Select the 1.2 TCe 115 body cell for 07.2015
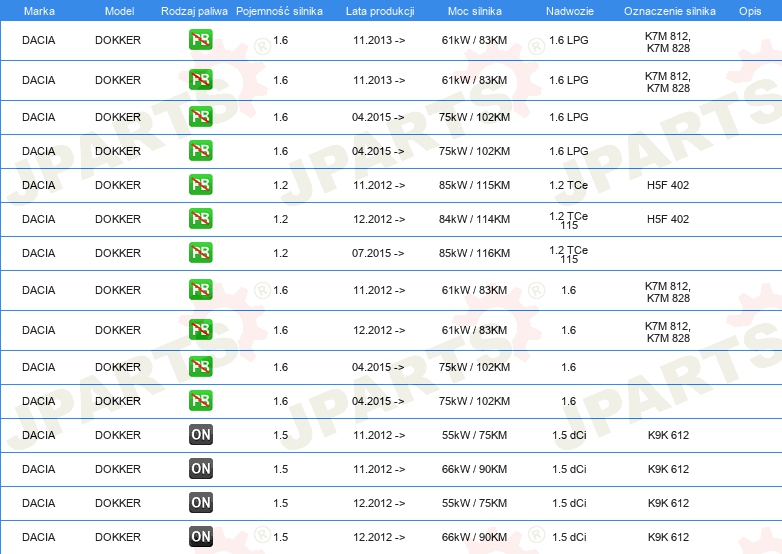The image size is (782, 554). 569,254
